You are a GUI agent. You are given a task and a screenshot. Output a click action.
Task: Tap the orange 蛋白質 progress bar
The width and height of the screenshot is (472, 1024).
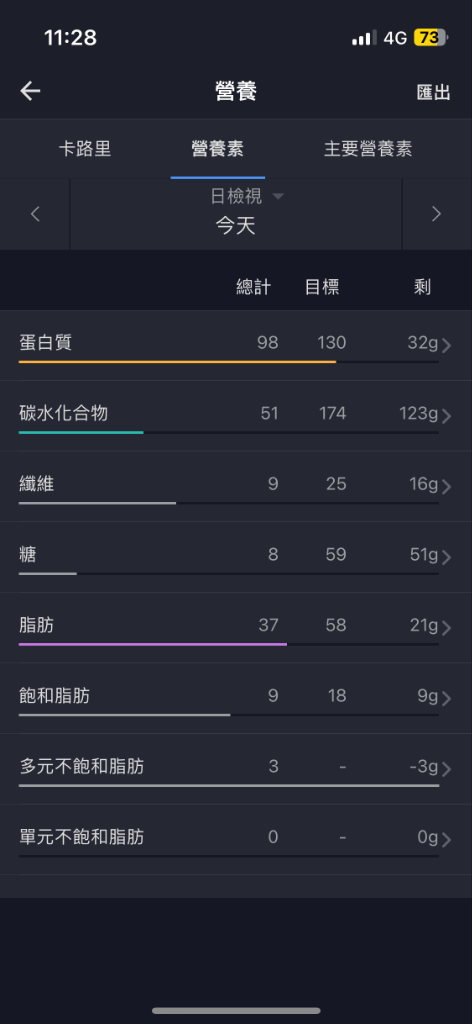click(178, 361)
